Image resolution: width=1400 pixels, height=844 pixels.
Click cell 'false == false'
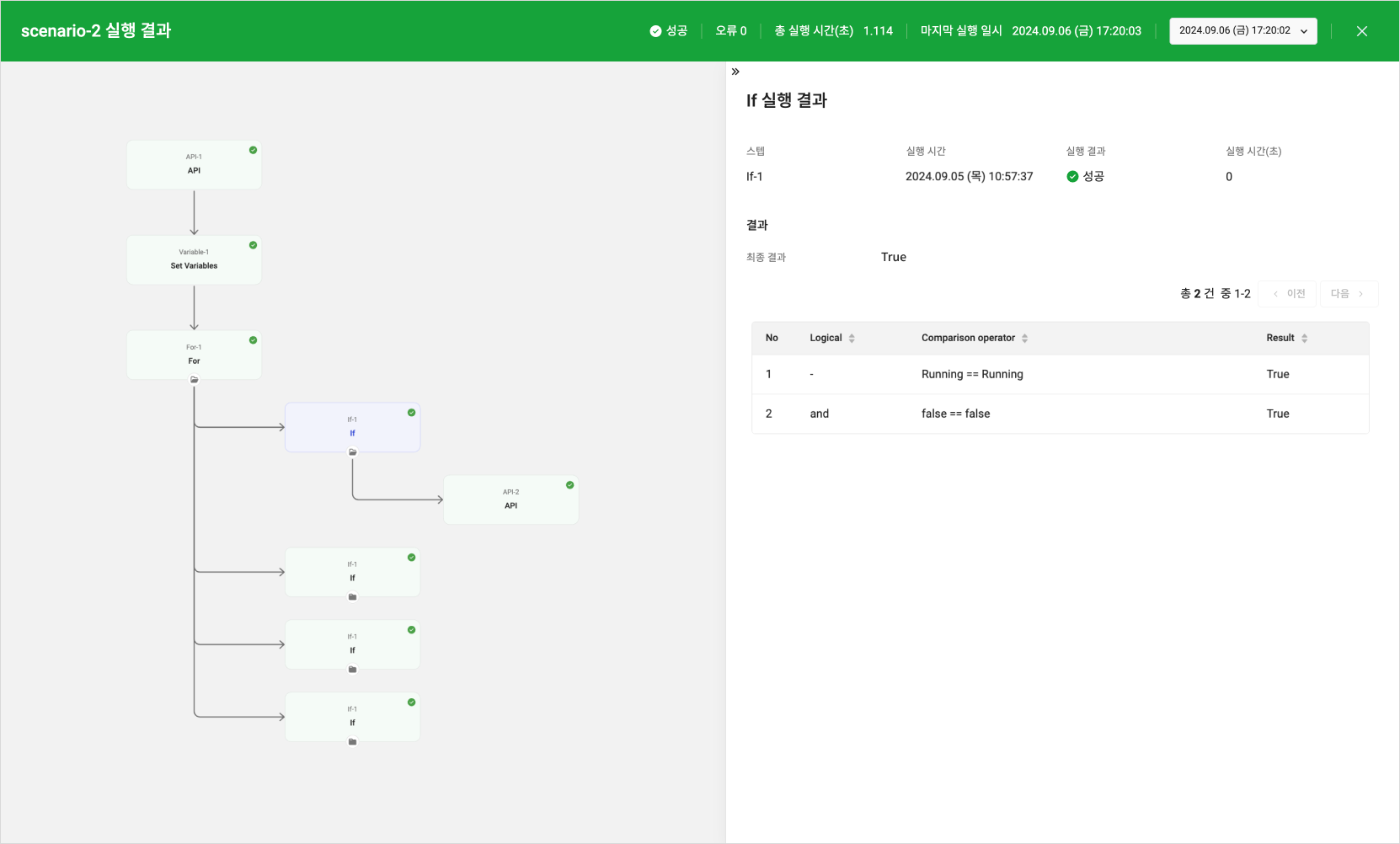tap(955, 414)
